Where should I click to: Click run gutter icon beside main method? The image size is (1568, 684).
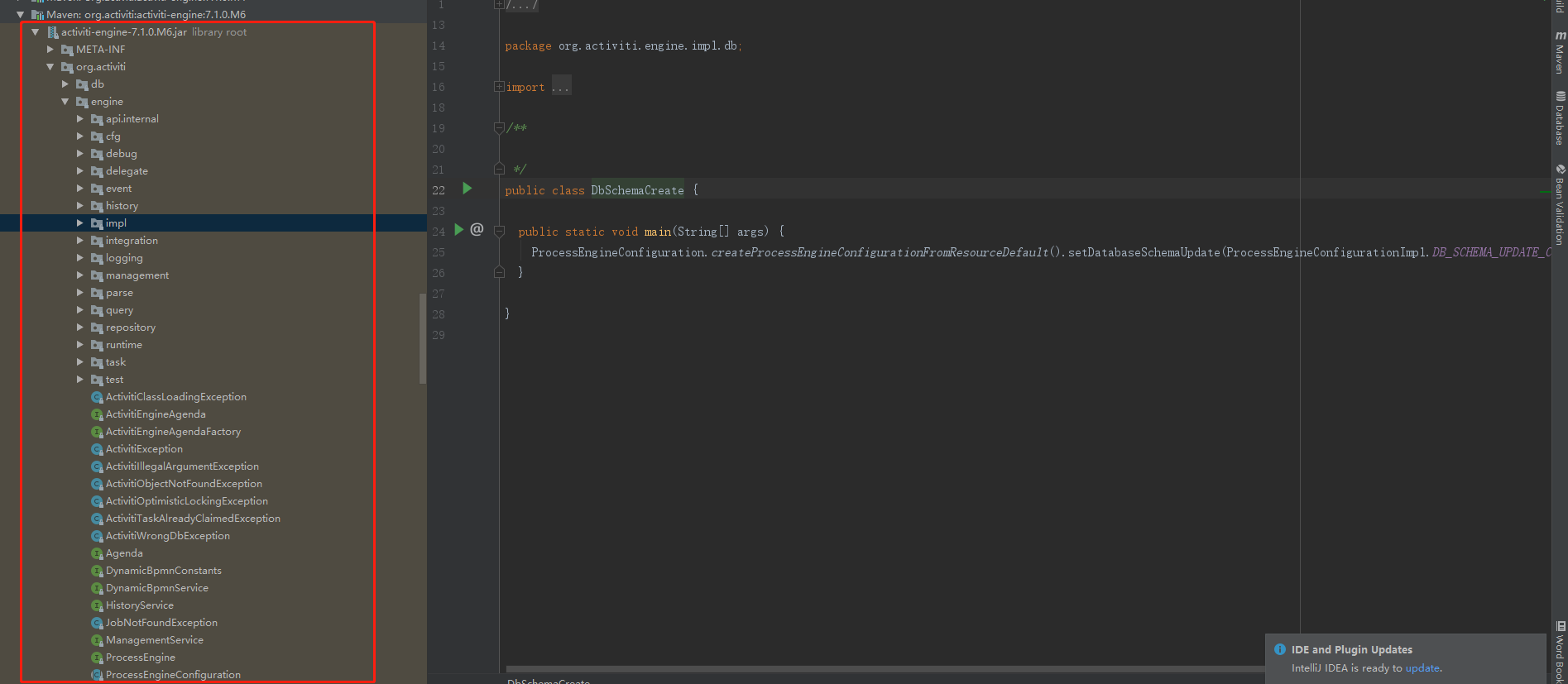[458, 230]
